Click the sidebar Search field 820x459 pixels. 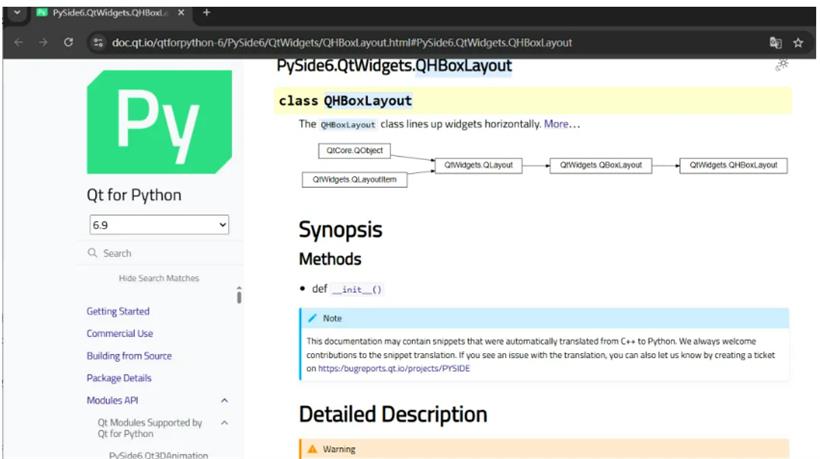[x=160, y=253]
